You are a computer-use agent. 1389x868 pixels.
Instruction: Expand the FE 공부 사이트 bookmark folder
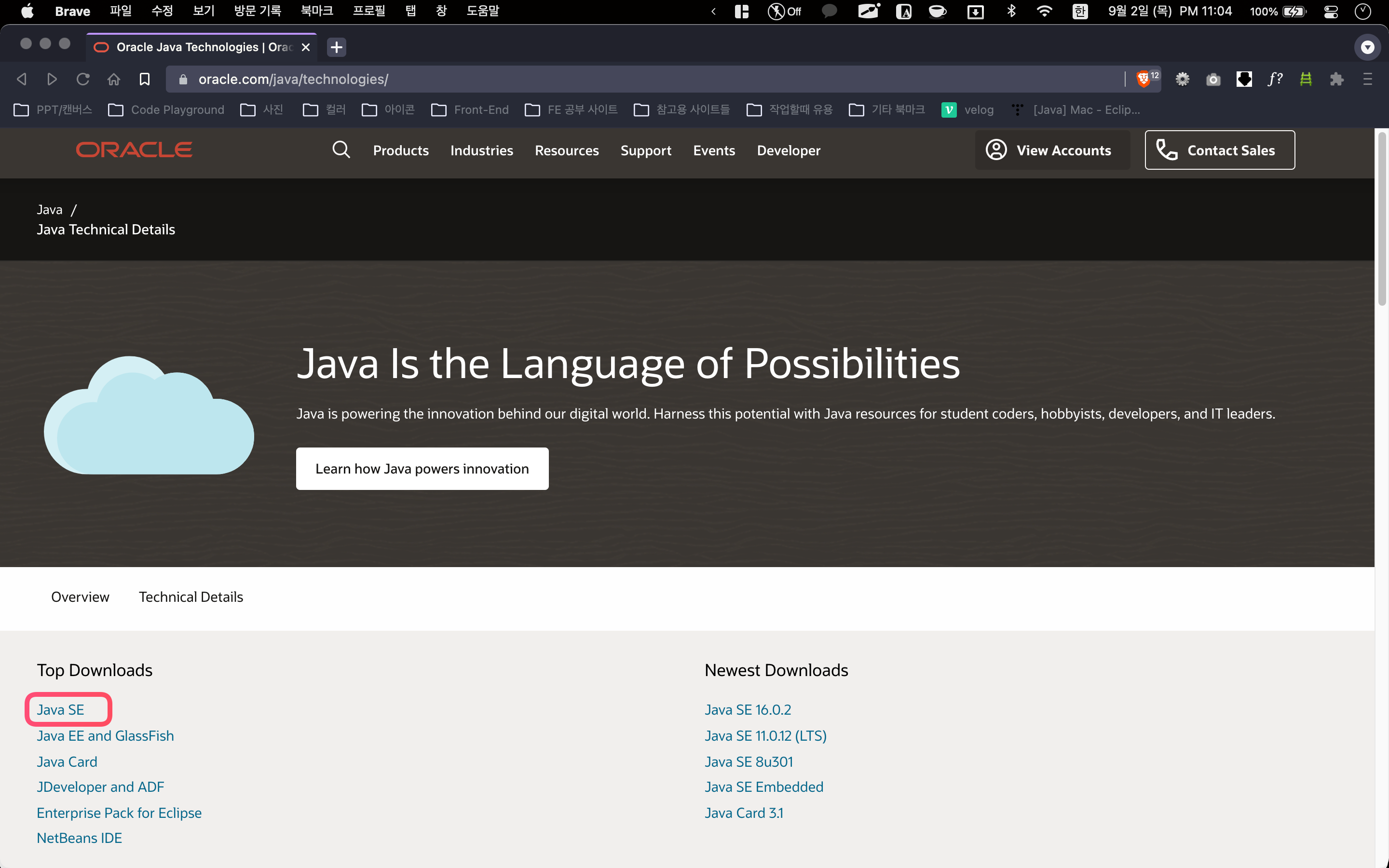[x=571, y=109]
